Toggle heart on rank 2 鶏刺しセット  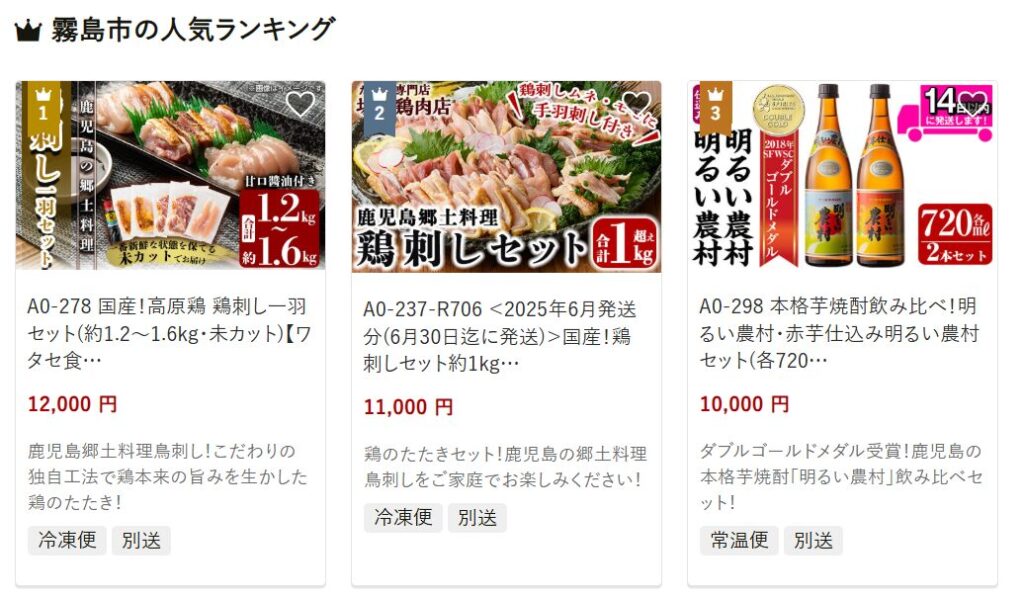point(637,104)
